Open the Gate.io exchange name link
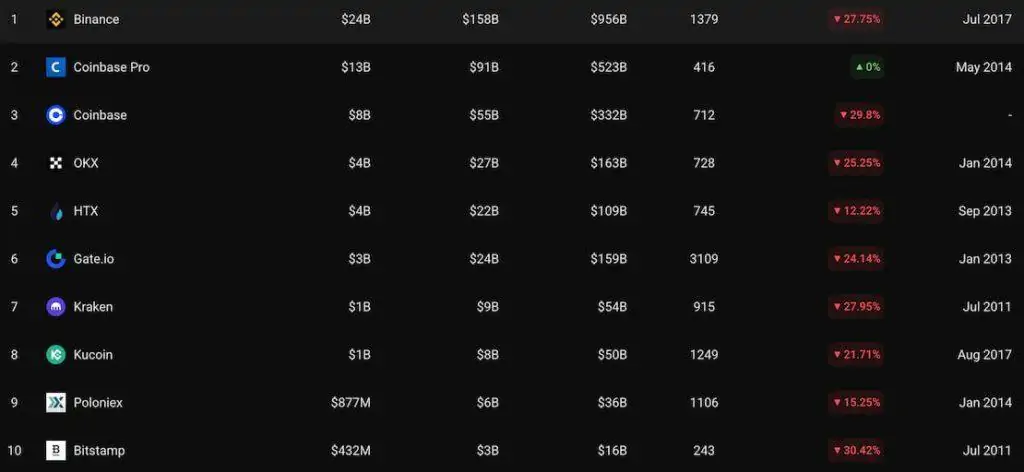The height and width of the screenshot is (472, 1024). (x=94, y=259)
